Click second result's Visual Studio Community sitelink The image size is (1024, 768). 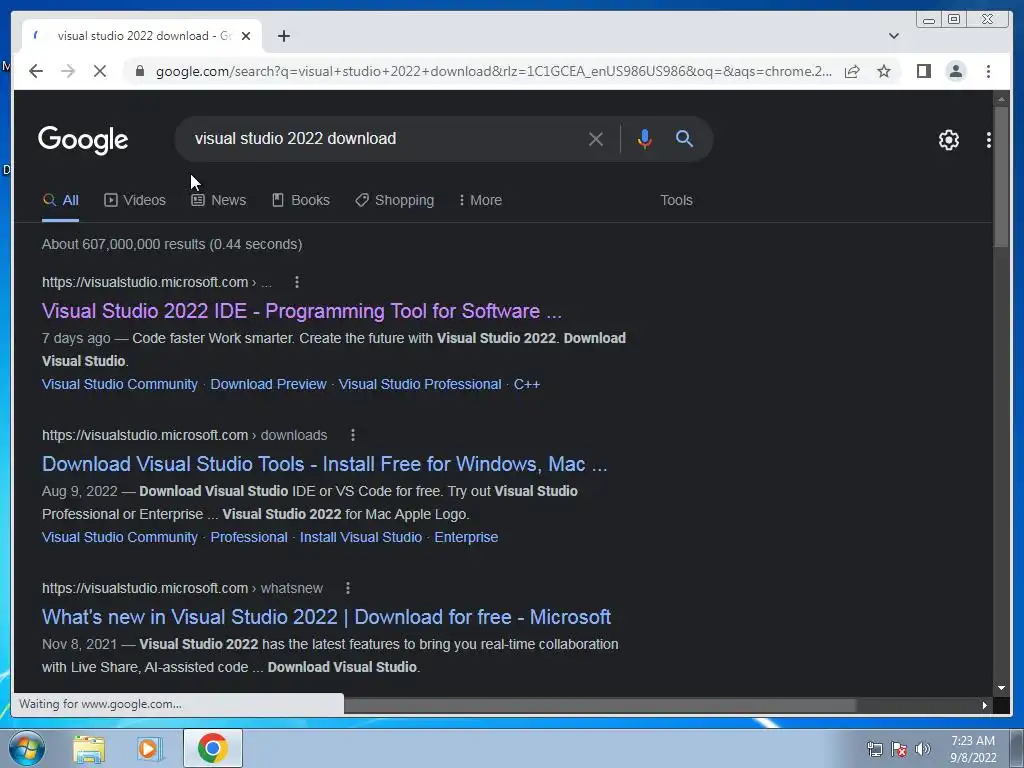click(x=120, y=537)
